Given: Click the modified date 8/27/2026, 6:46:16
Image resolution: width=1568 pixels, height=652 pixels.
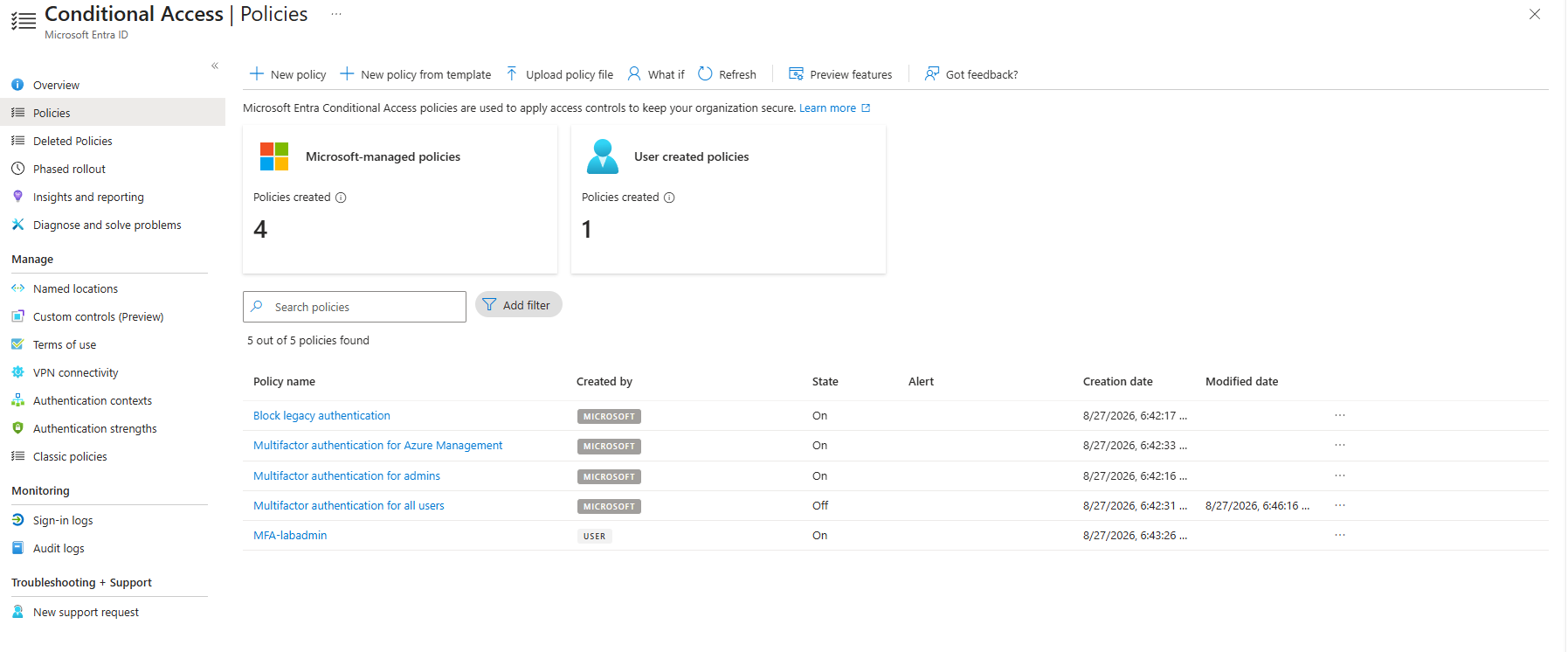Looking at the screenshot, I should 1257,506.
